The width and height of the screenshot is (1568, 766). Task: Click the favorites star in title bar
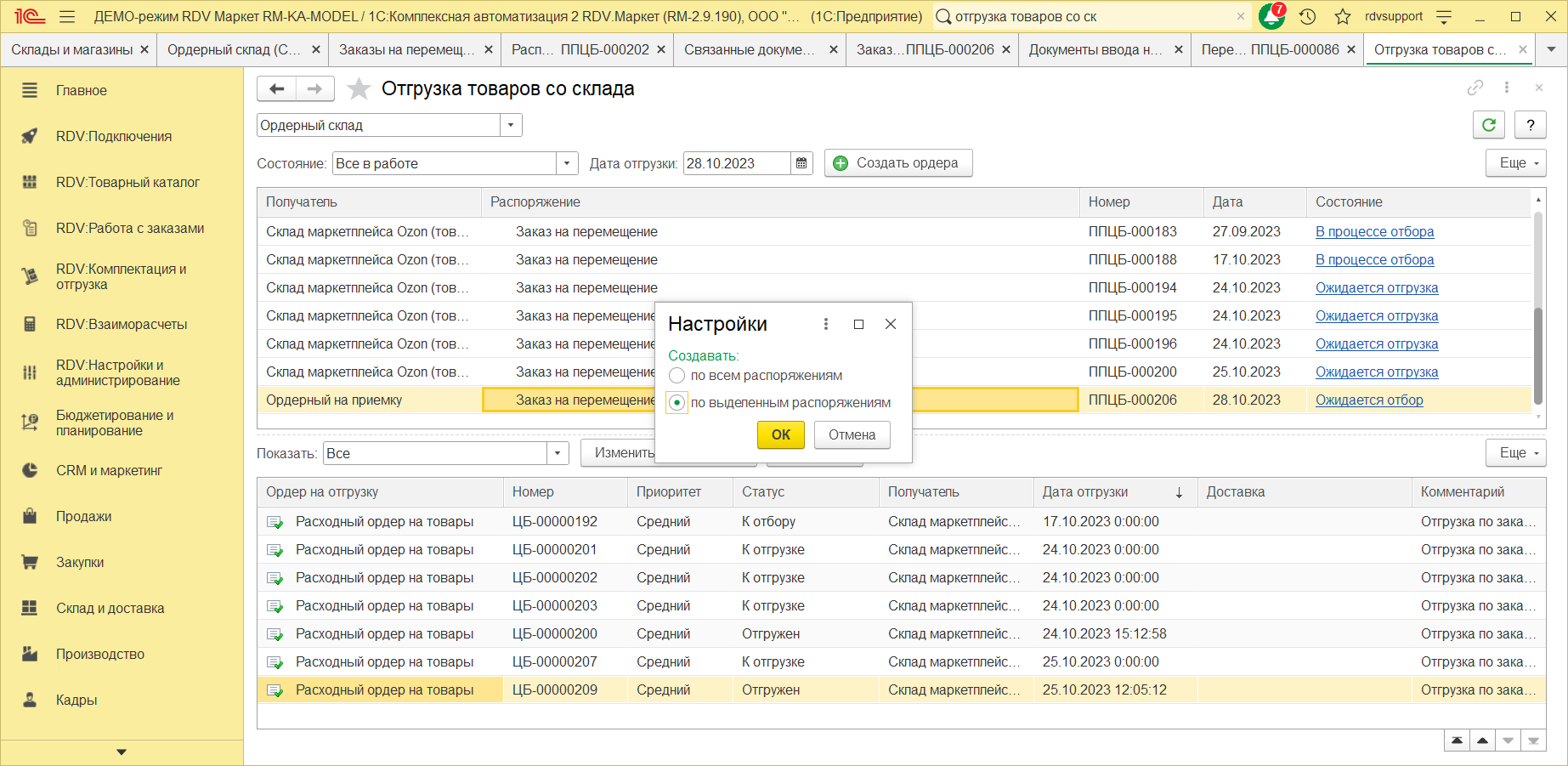tap(1343, 17)
